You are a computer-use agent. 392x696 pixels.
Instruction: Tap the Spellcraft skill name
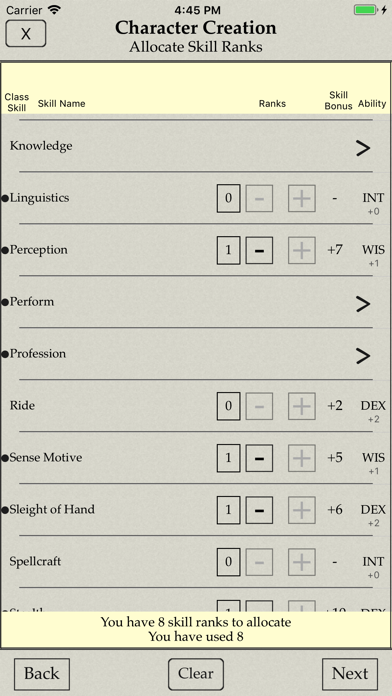[35, 562]
